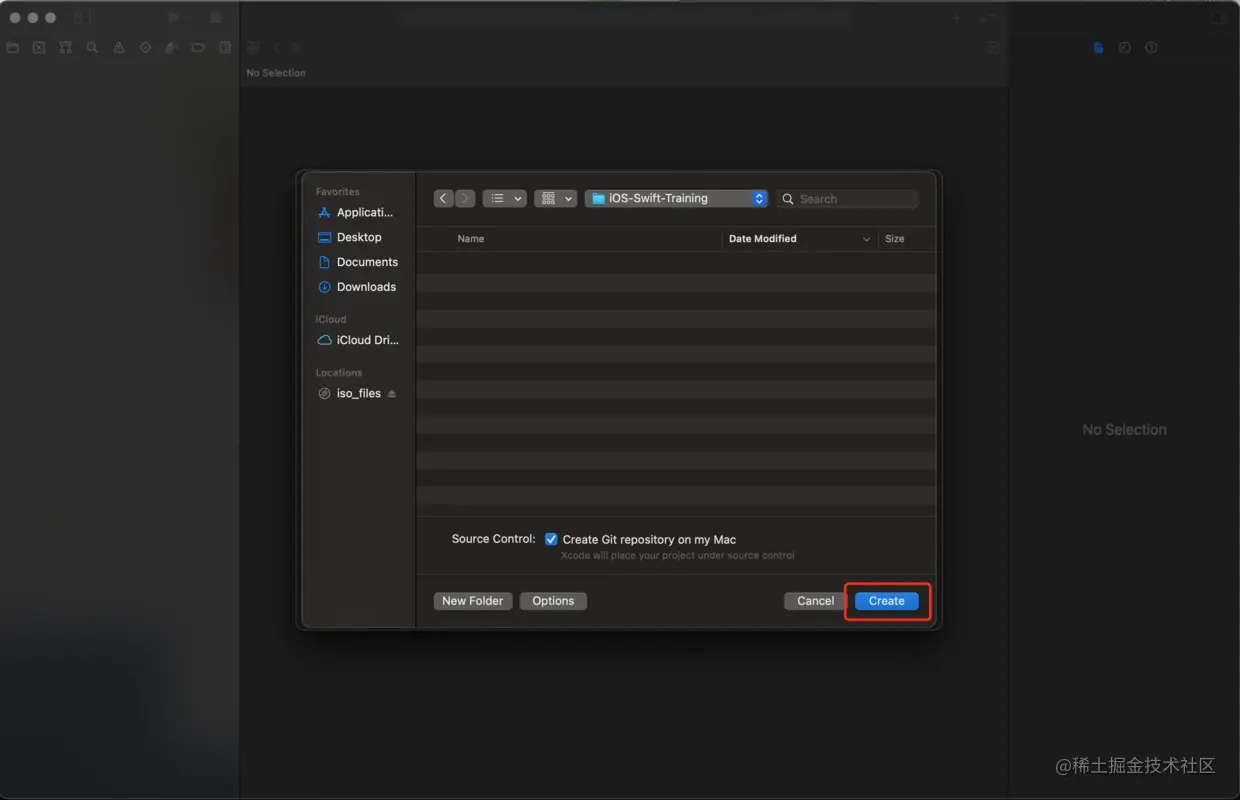1240x800 pixels.
Task: Open the Test navigator diamond icon
Action: 145,47
